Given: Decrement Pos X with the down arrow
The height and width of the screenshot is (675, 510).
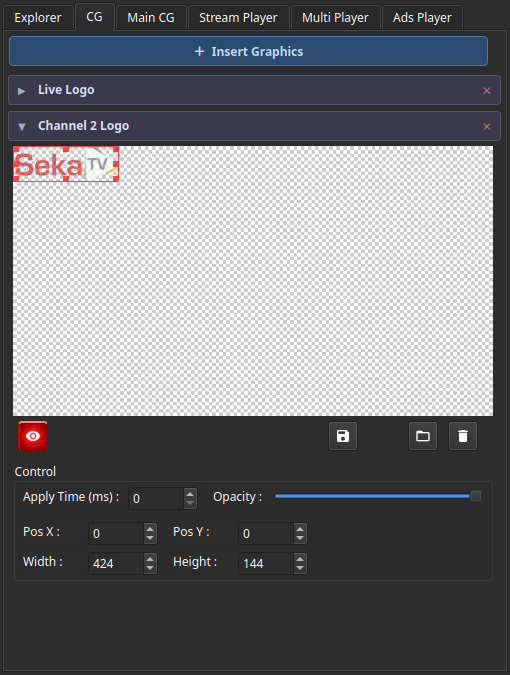Looking at the screenshot, I should (x=150, y=538).
